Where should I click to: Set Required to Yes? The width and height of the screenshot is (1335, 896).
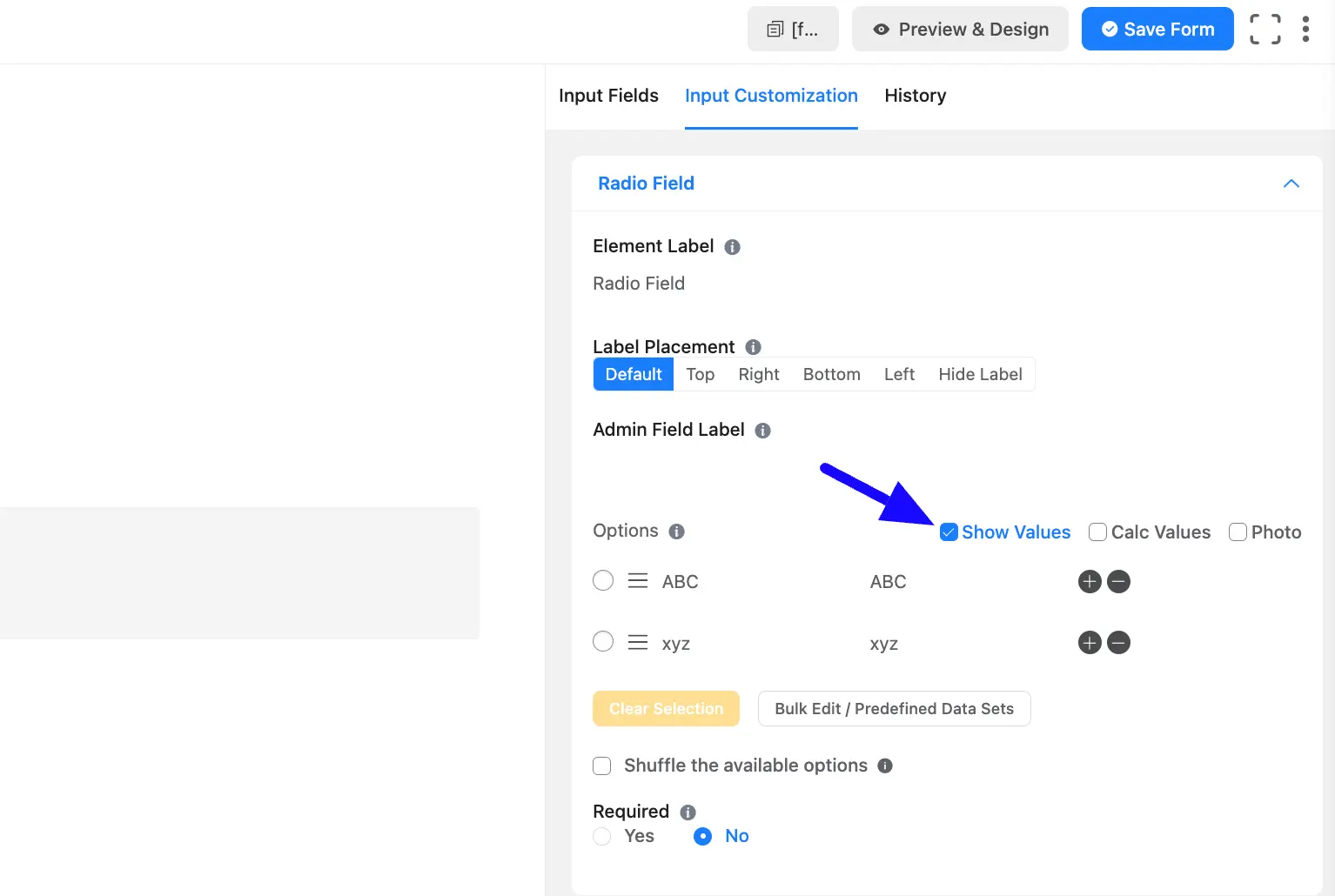click(602, 837)
